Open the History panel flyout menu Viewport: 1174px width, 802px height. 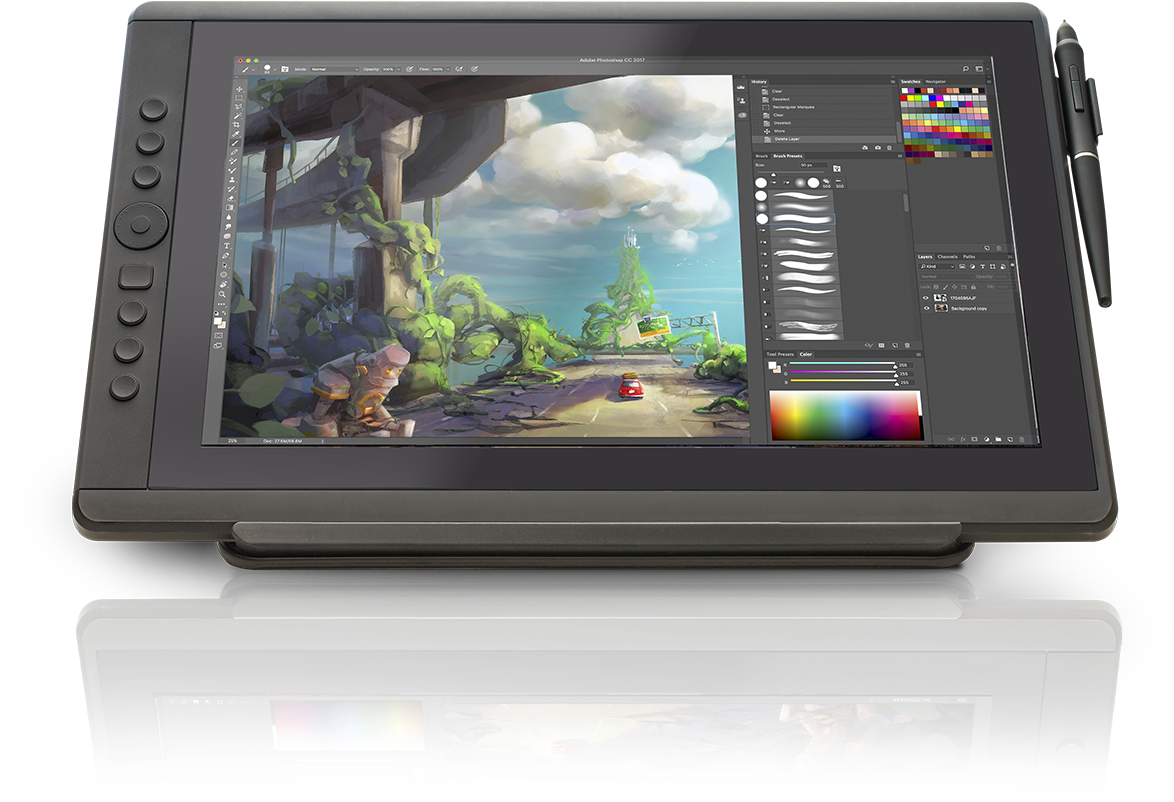pos(893,81)
